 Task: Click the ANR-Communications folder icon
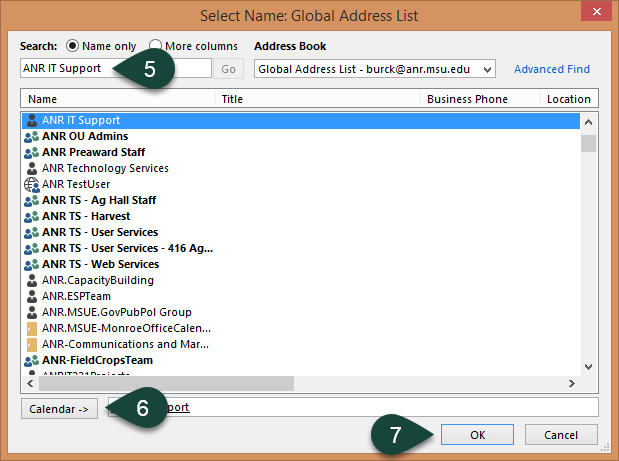(x=31, y=344)
